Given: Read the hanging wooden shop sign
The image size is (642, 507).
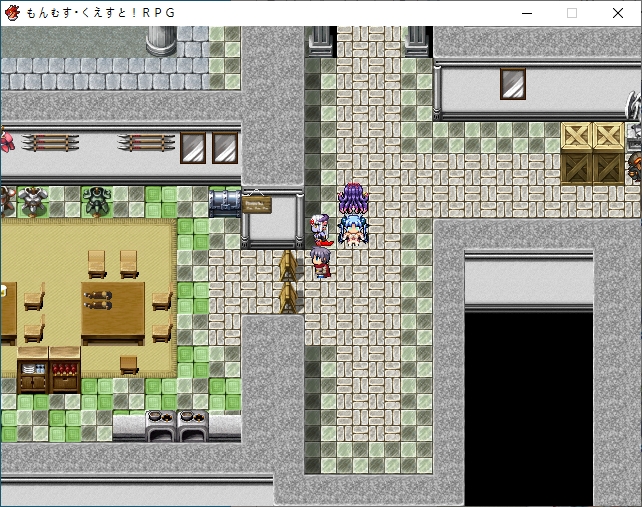Looking at the screenshot, I should pos(257,204).
